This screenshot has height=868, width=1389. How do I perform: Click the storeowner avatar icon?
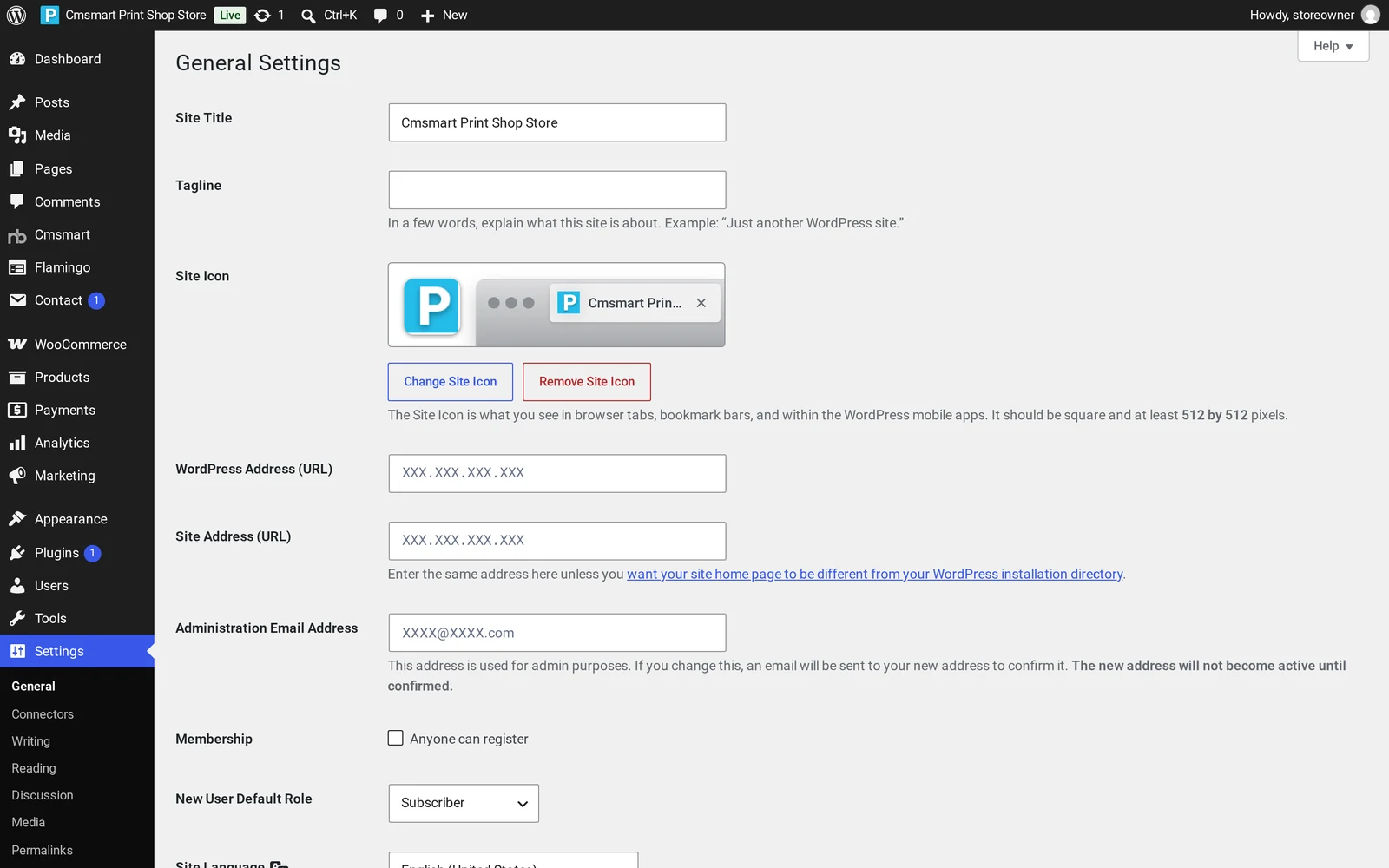(x=1371, y=15)
